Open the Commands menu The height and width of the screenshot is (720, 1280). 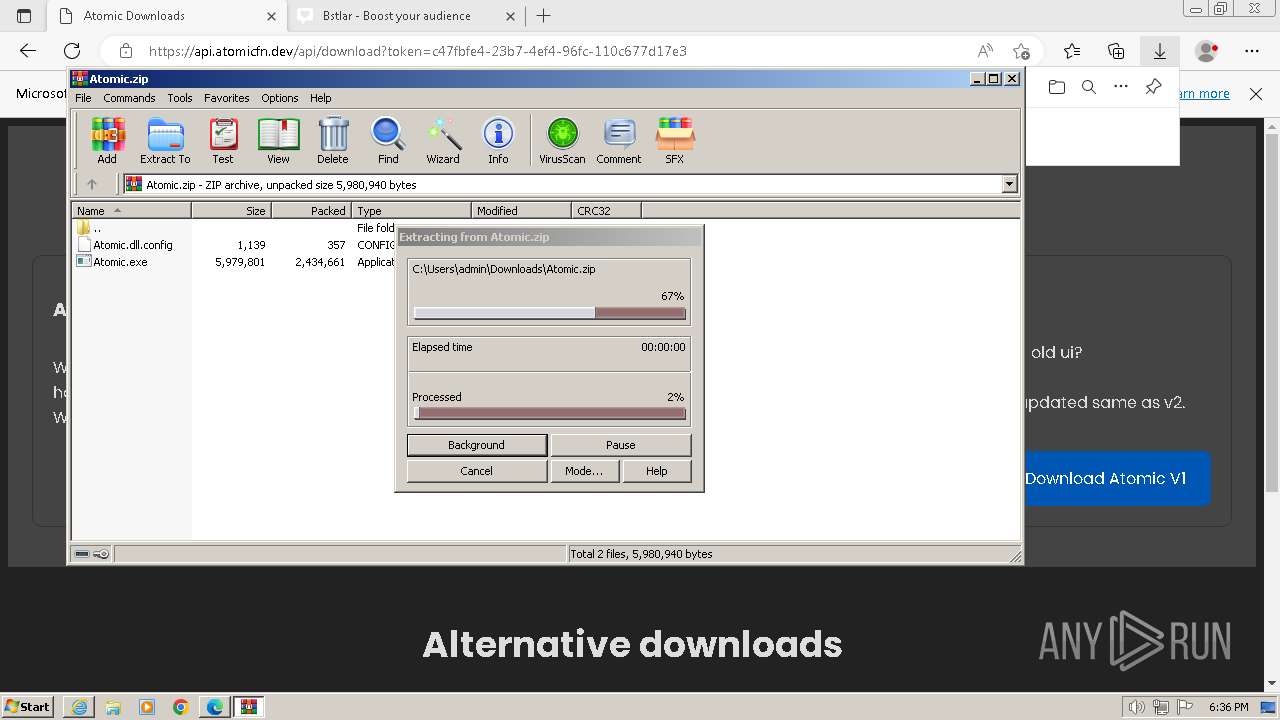click(x=129, y=98)
